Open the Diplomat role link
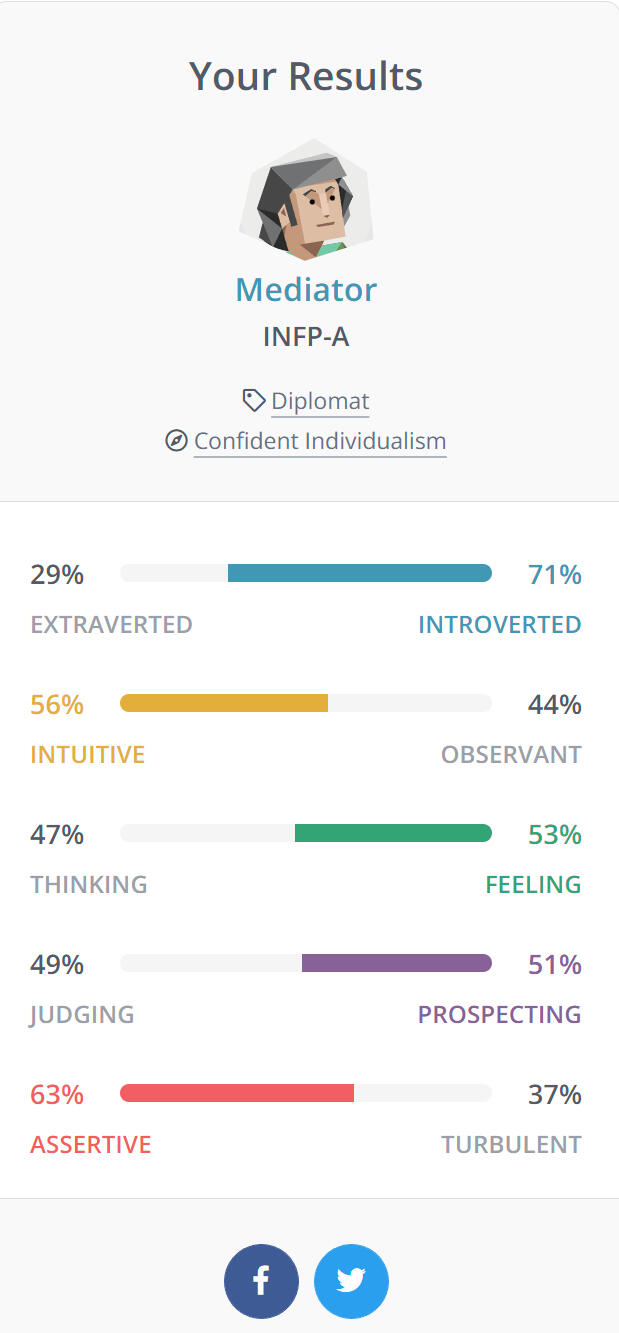619x1333 pixels. [320, 401]
